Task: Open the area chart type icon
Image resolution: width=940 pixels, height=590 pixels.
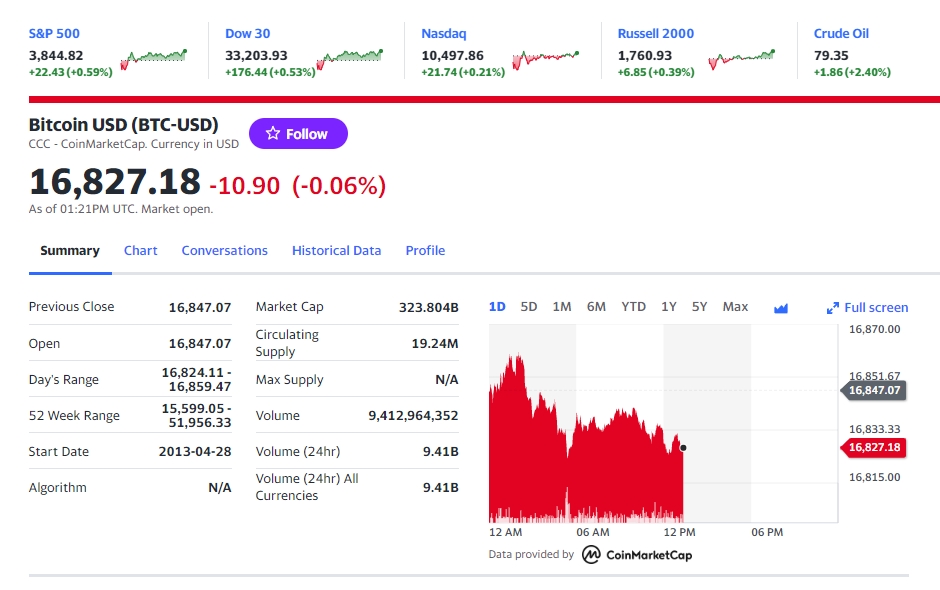Action: (x=781, y=308)
